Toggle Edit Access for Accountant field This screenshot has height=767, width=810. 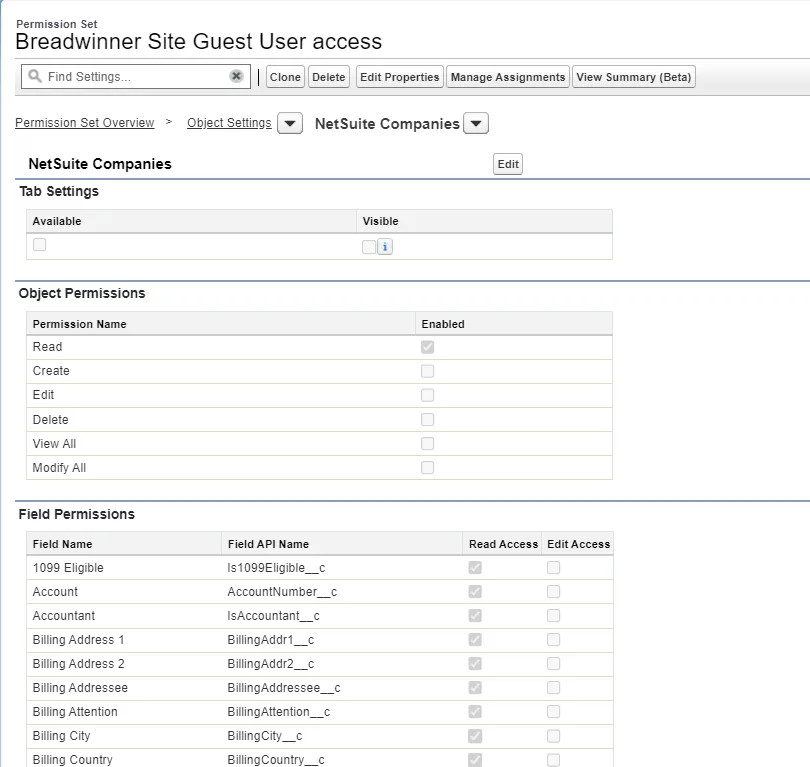coord(553,616)
